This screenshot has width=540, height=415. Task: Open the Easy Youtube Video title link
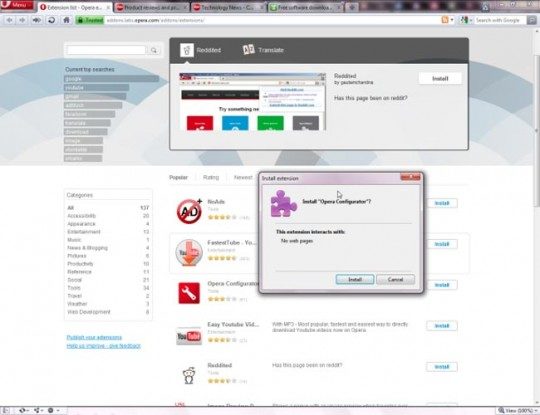[x=233, y=324]
